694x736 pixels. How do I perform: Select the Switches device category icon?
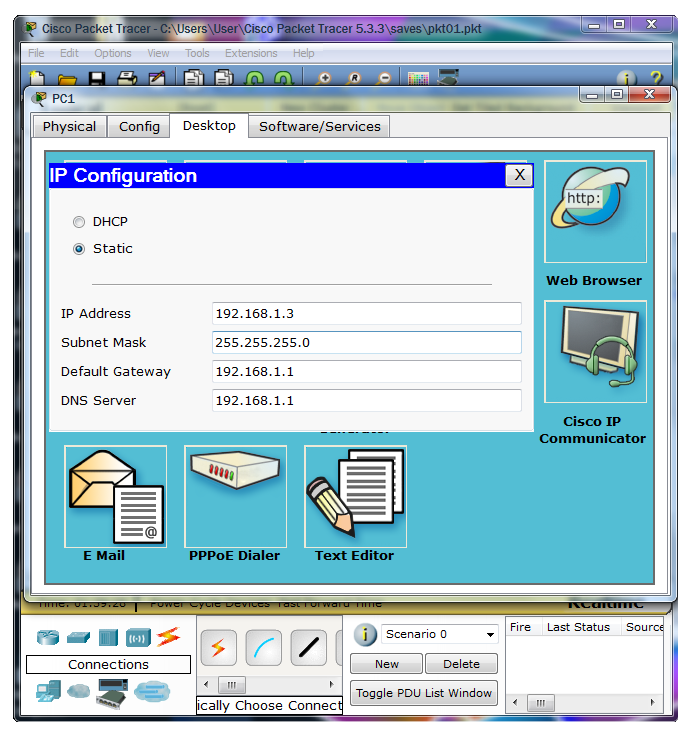tap(78, 637)
